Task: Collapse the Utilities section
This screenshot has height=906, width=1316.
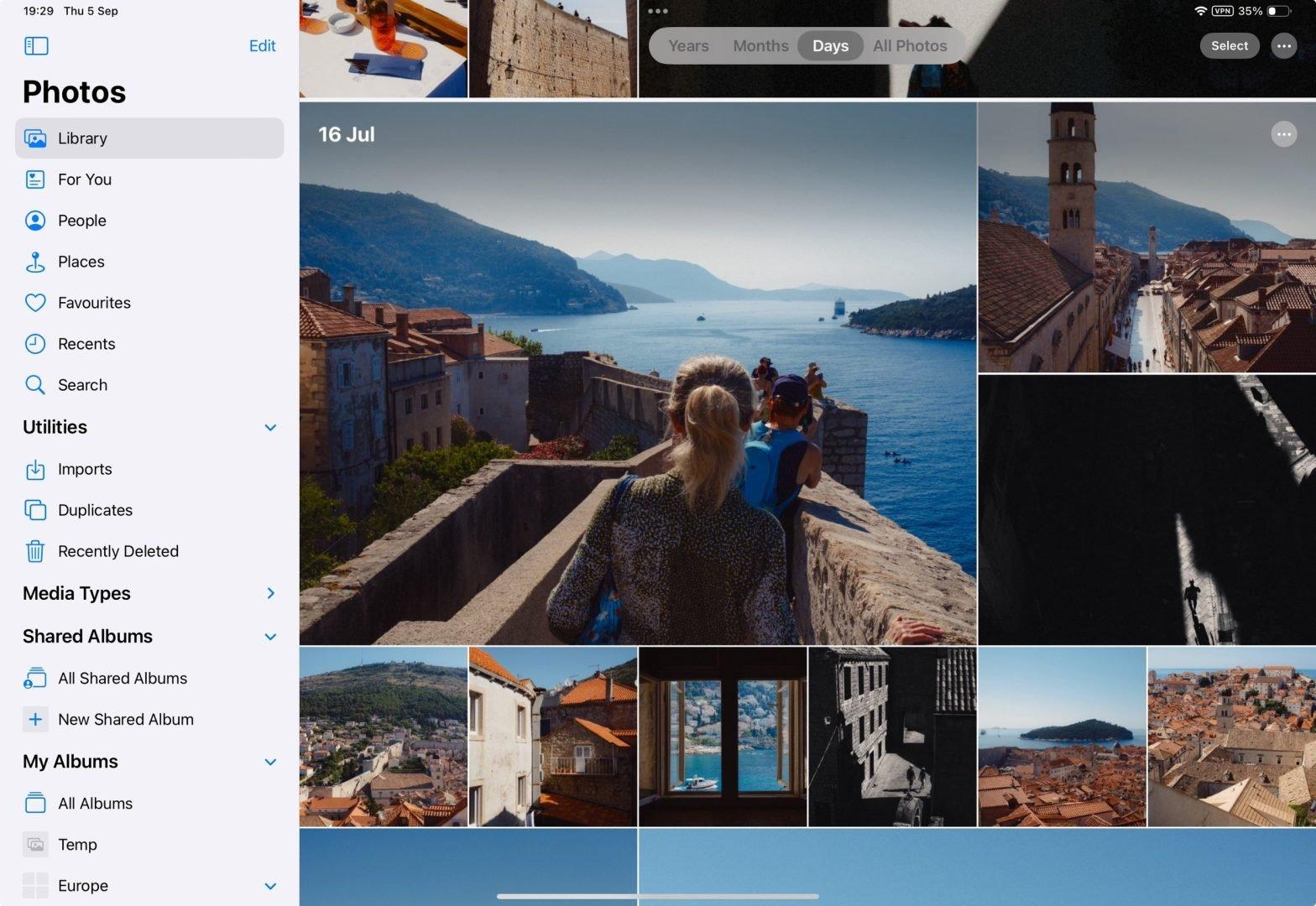Action: (x=270, y=428)
